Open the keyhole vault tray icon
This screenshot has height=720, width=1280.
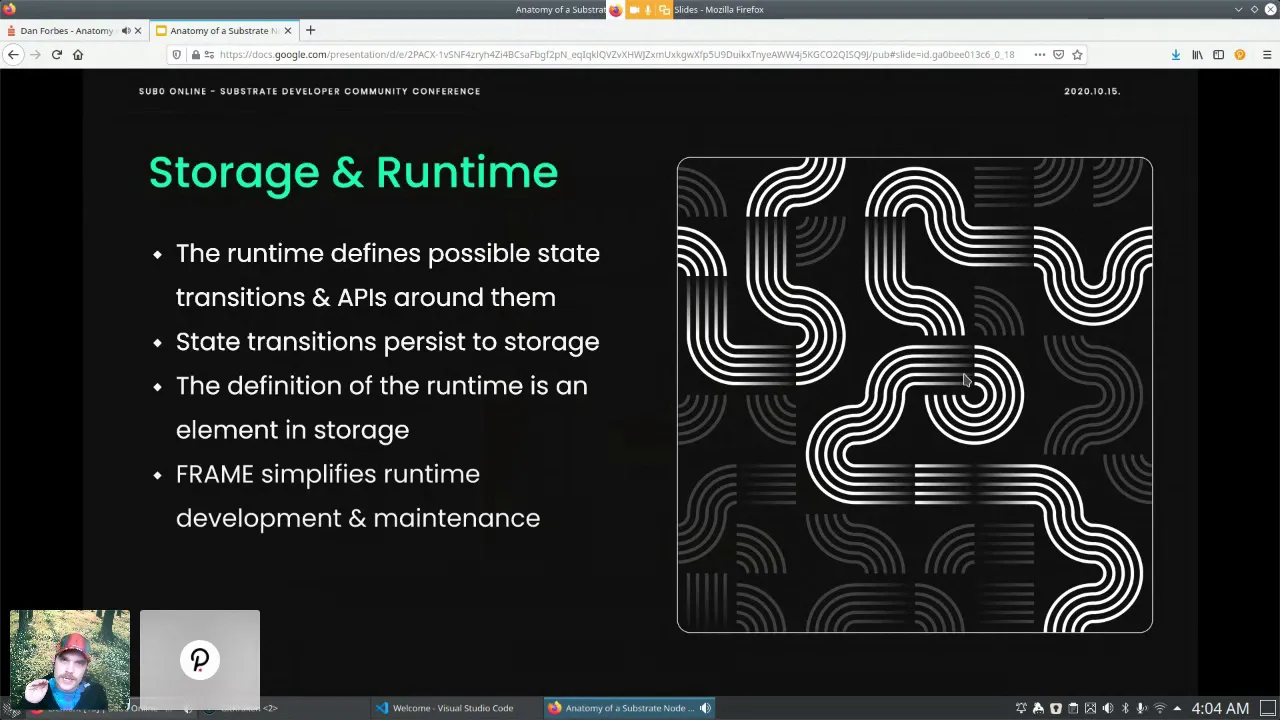1056,709
